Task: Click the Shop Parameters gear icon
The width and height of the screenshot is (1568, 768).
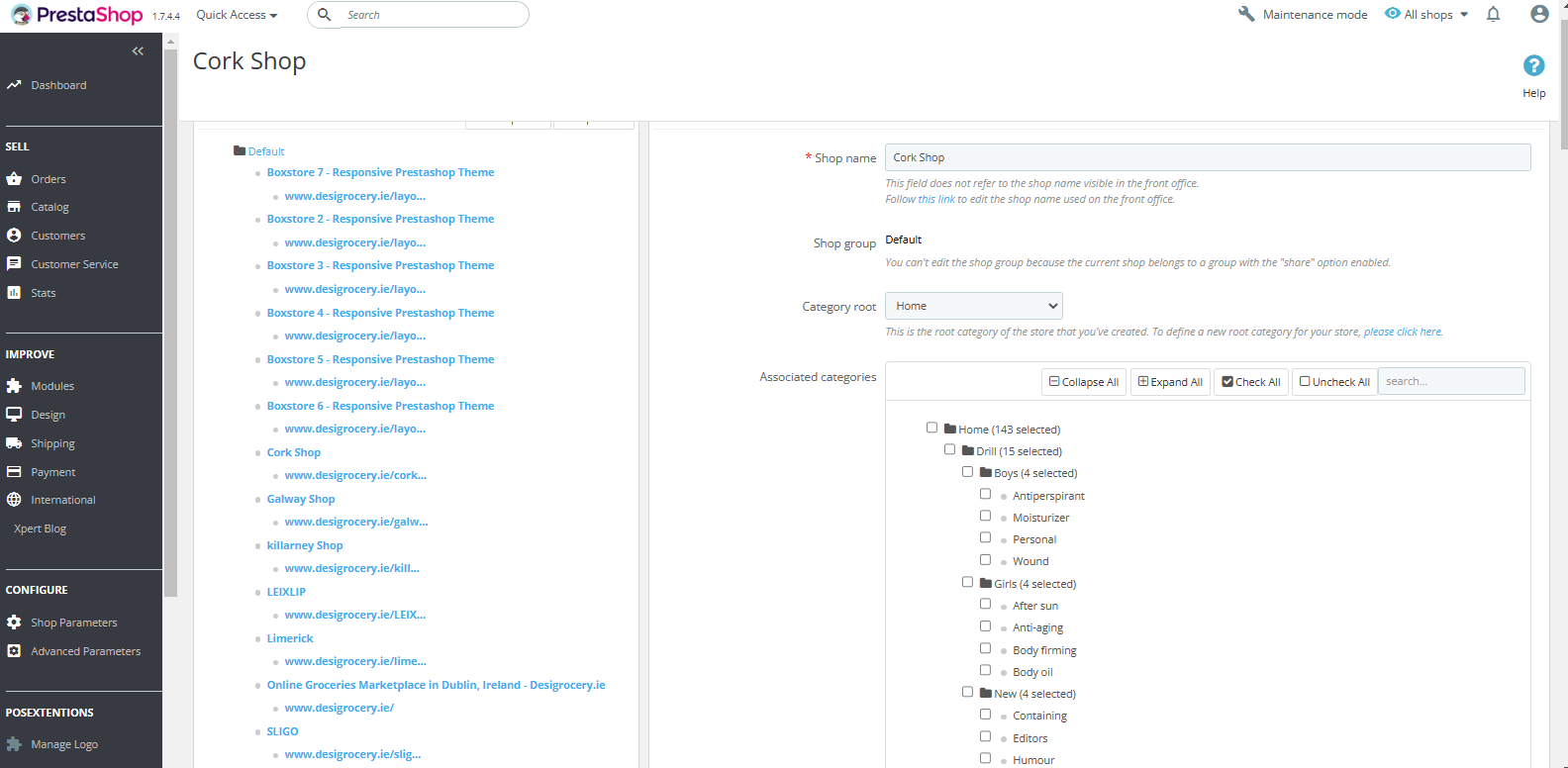Action: [14, 623]
